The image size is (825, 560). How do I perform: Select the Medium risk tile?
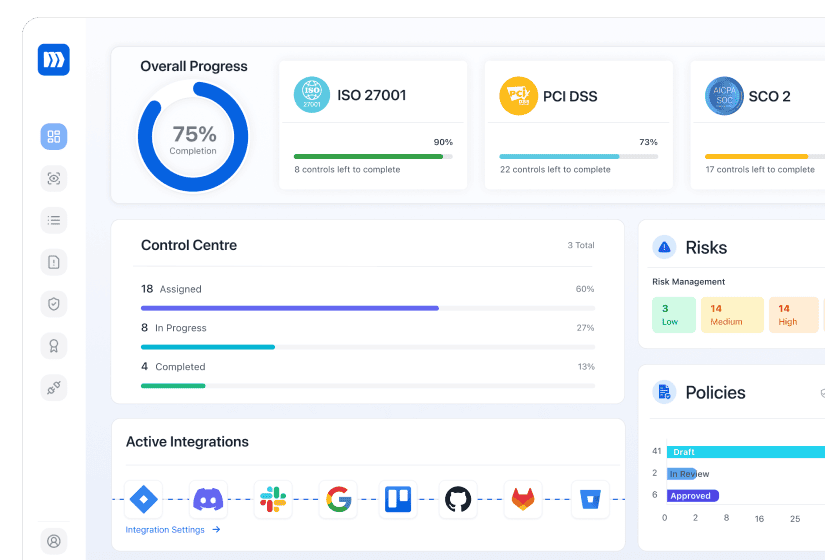pos(731,315)
